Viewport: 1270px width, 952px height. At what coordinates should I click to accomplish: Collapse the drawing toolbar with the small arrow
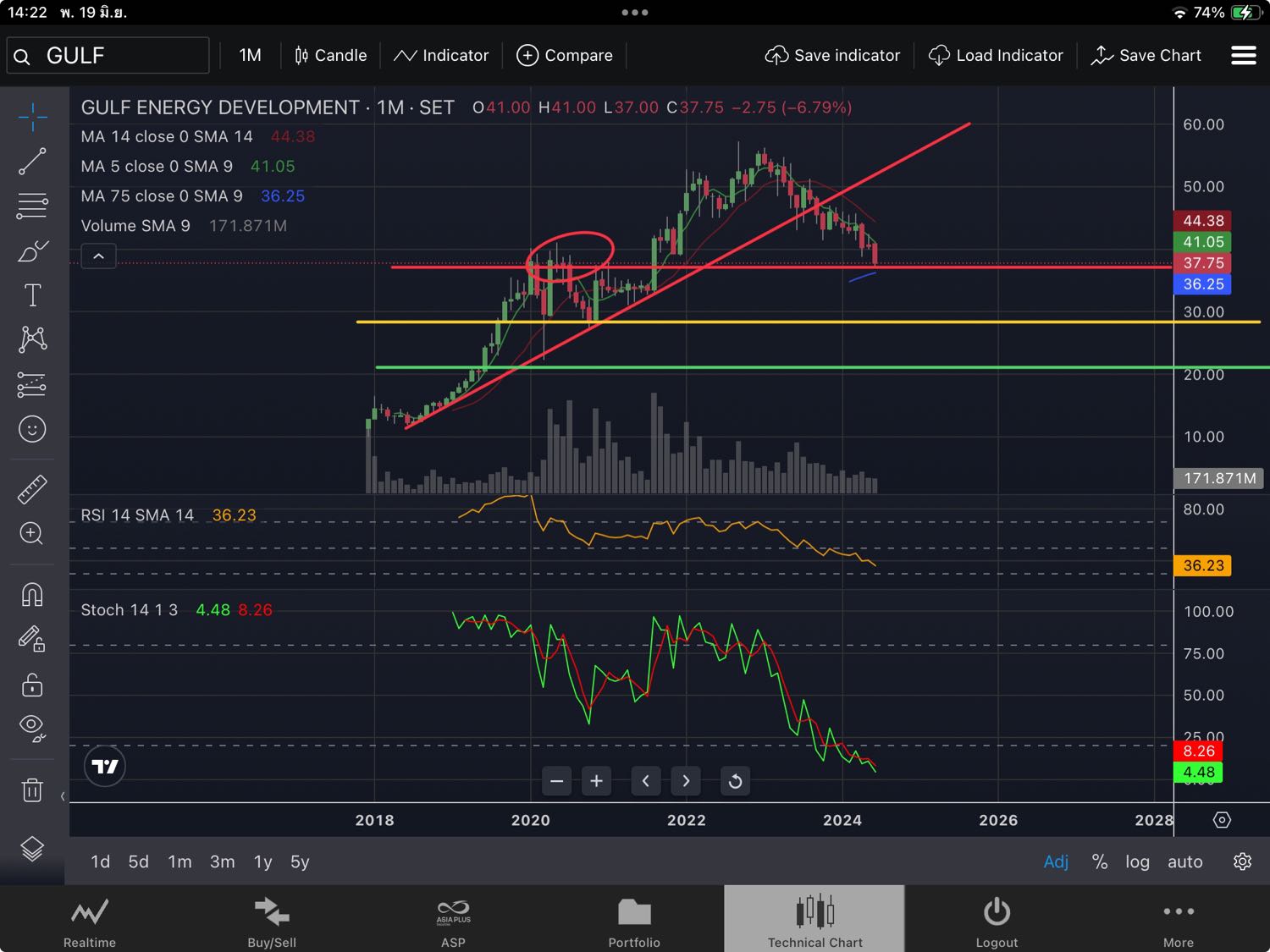[x=63, y=796]
